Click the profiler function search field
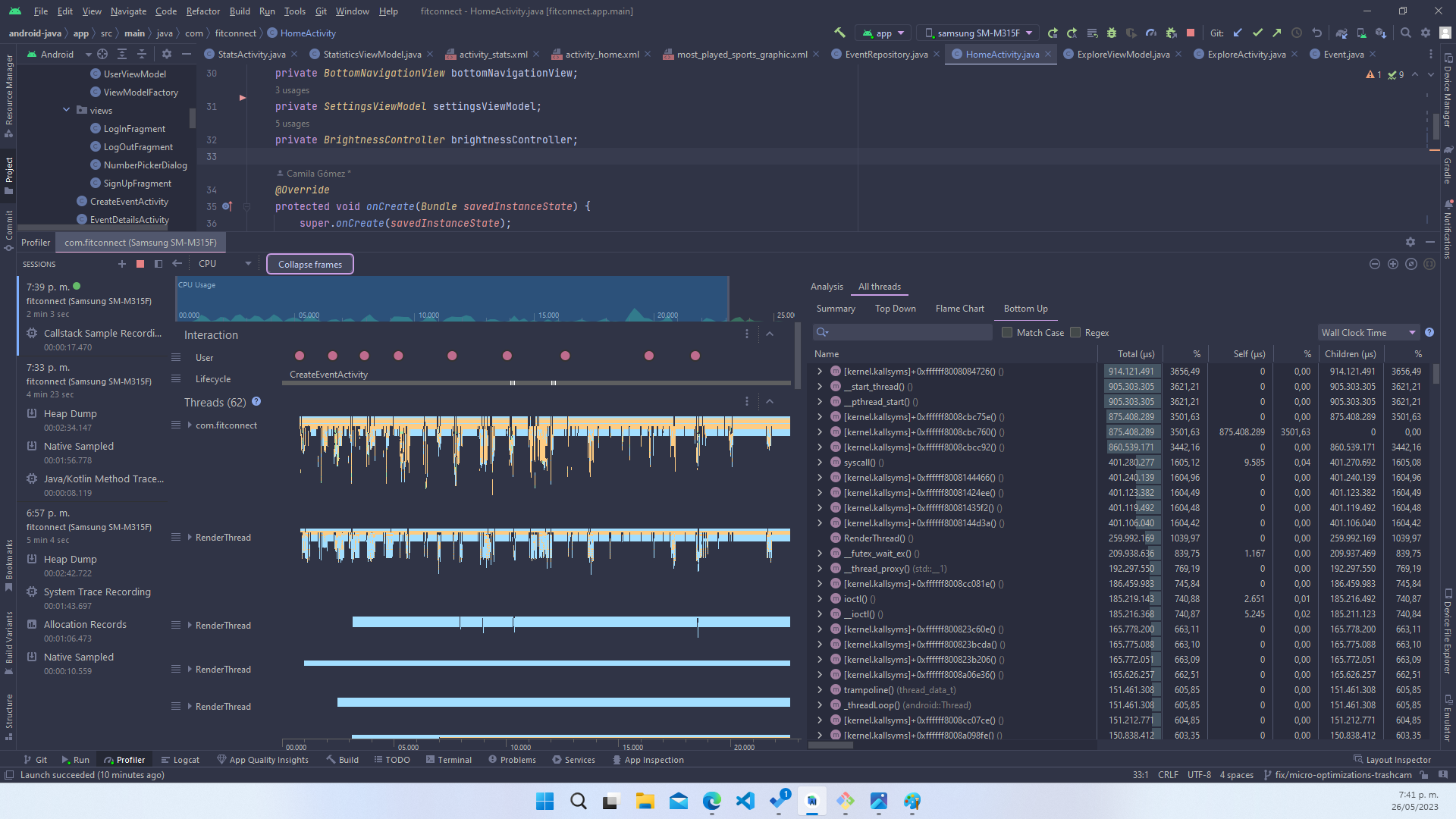Viewport: 1456px width, 819px height. (x=902, y=332)
